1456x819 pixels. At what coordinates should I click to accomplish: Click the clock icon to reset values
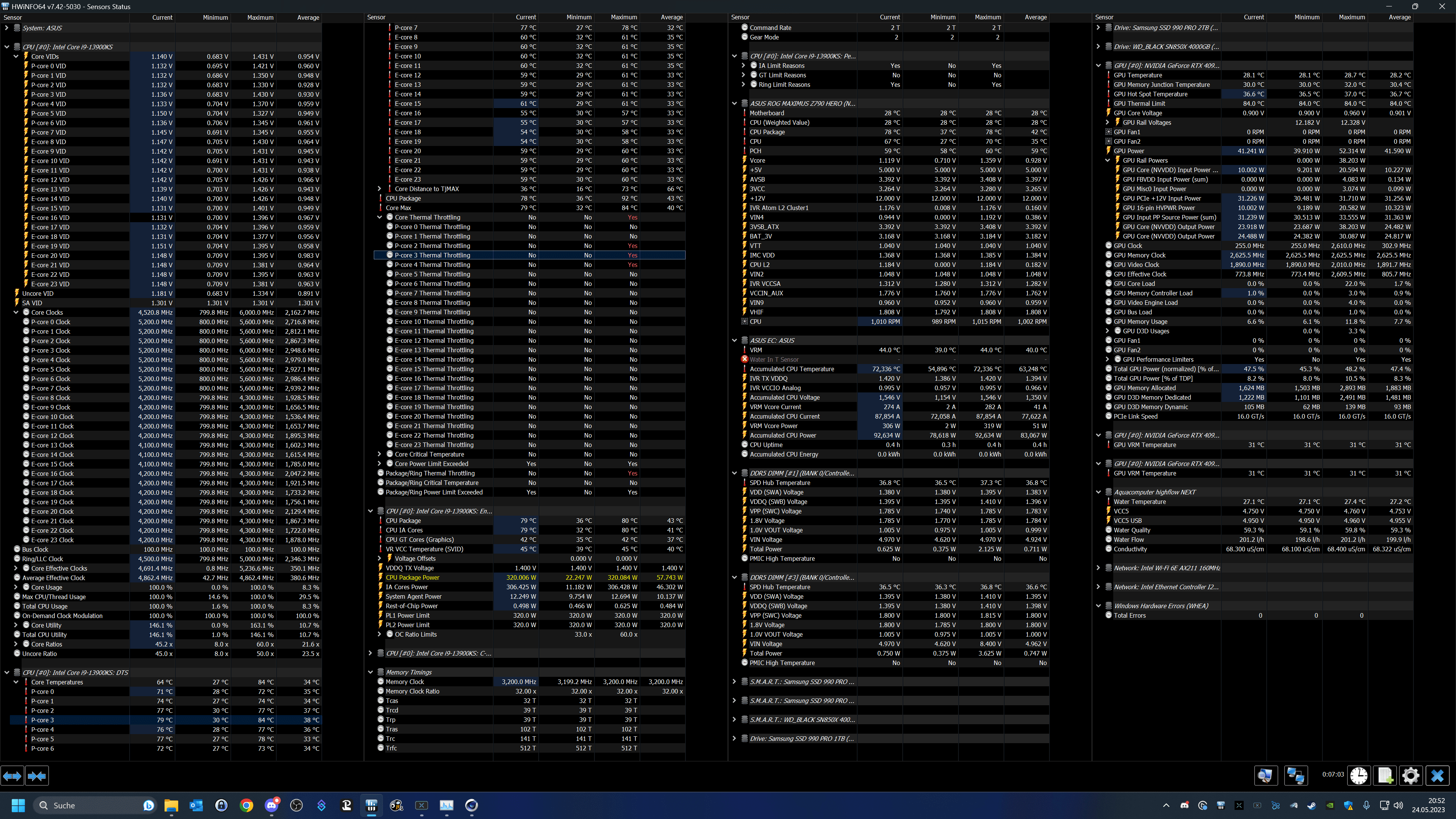1359,775
